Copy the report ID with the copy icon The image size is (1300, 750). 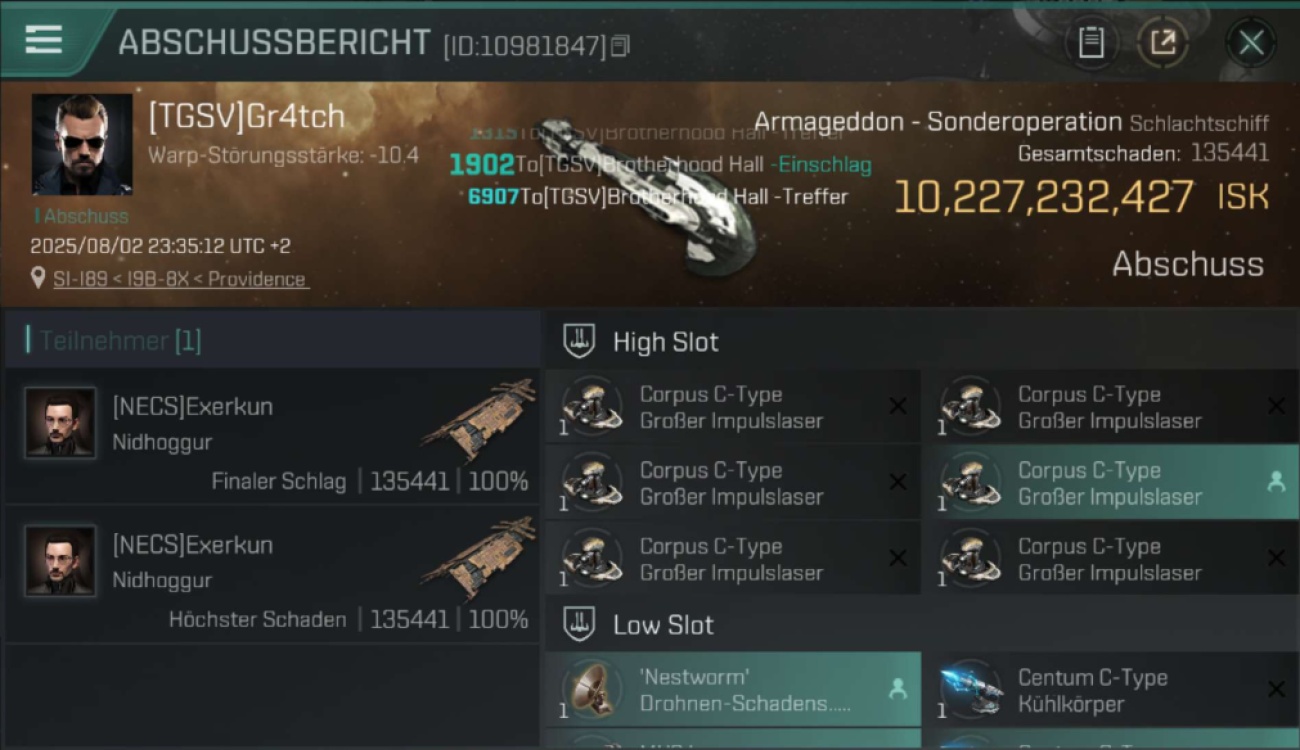pos(620,46)
